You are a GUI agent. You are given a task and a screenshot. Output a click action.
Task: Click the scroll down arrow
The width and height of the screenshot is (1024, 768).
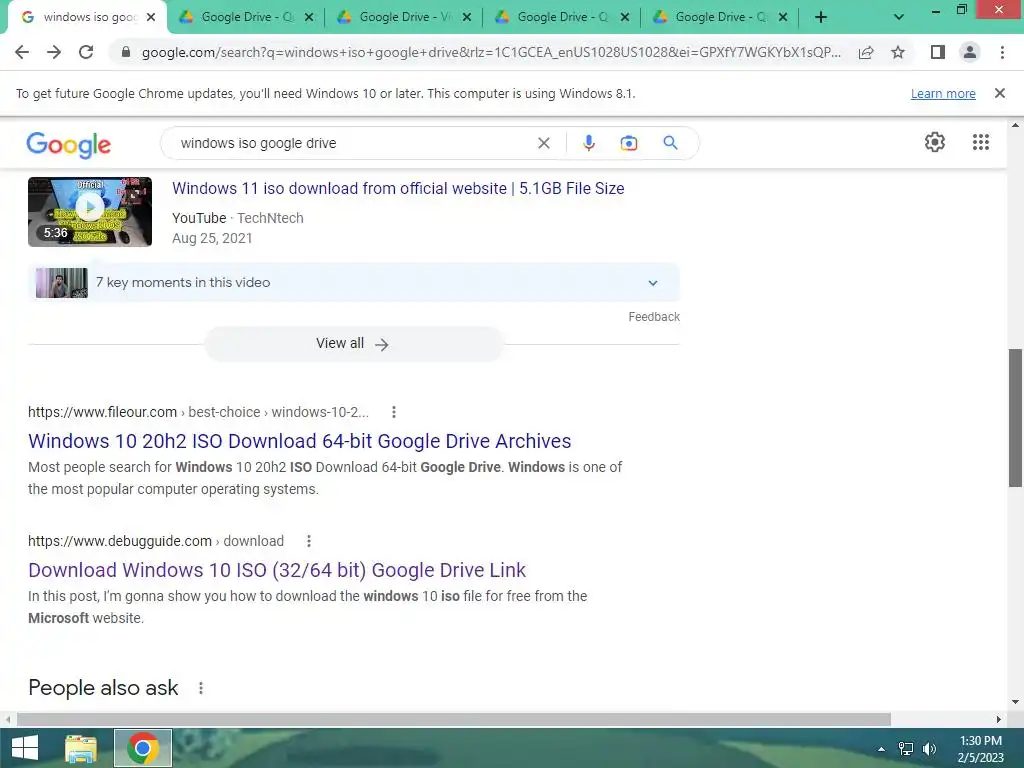pos(1015,702)
